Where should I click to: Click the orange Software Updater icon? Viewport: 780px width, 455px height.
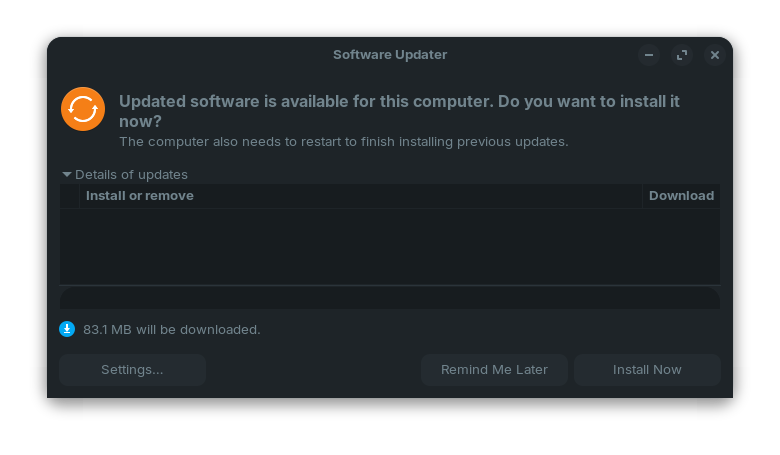tap(83, 109)
